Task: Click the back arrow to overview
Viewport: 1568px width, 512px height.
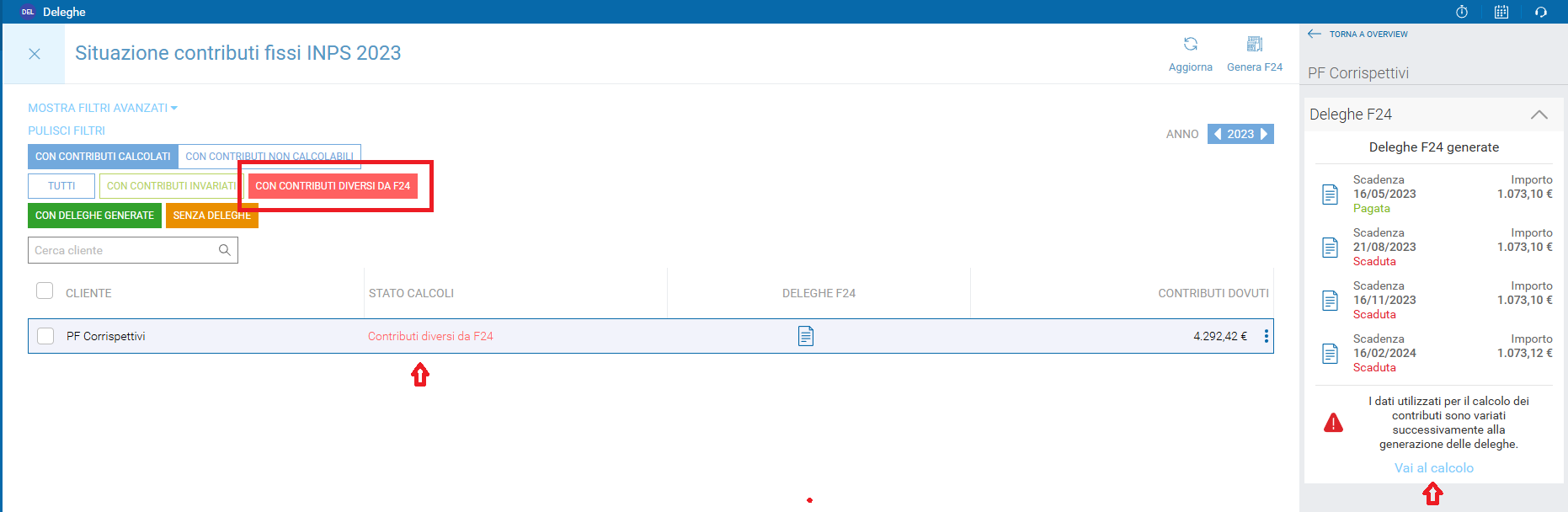Action: (1315, 34)
